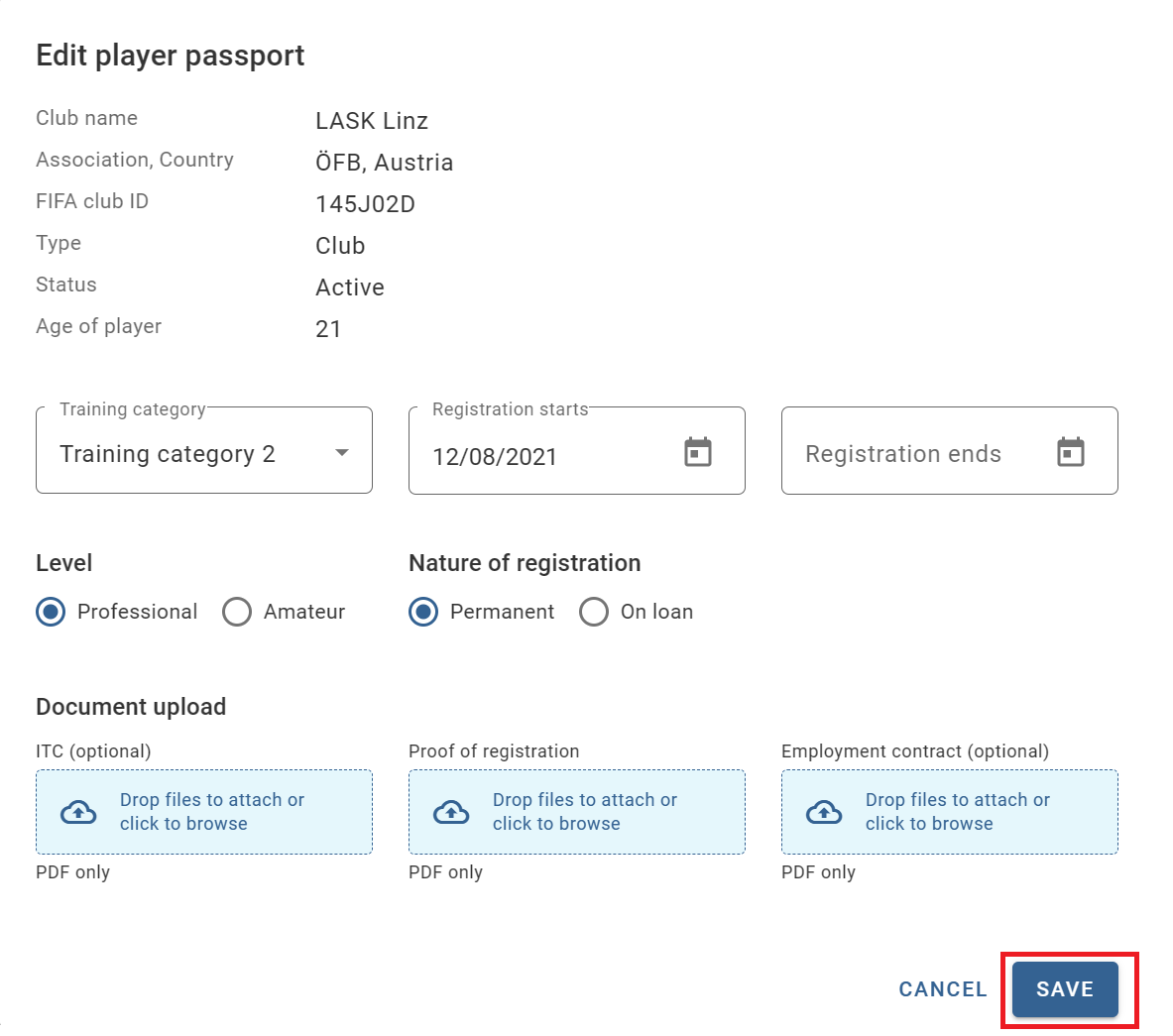
Task: Click Proof of registration cloud upload icon
Action: [451, 812]
